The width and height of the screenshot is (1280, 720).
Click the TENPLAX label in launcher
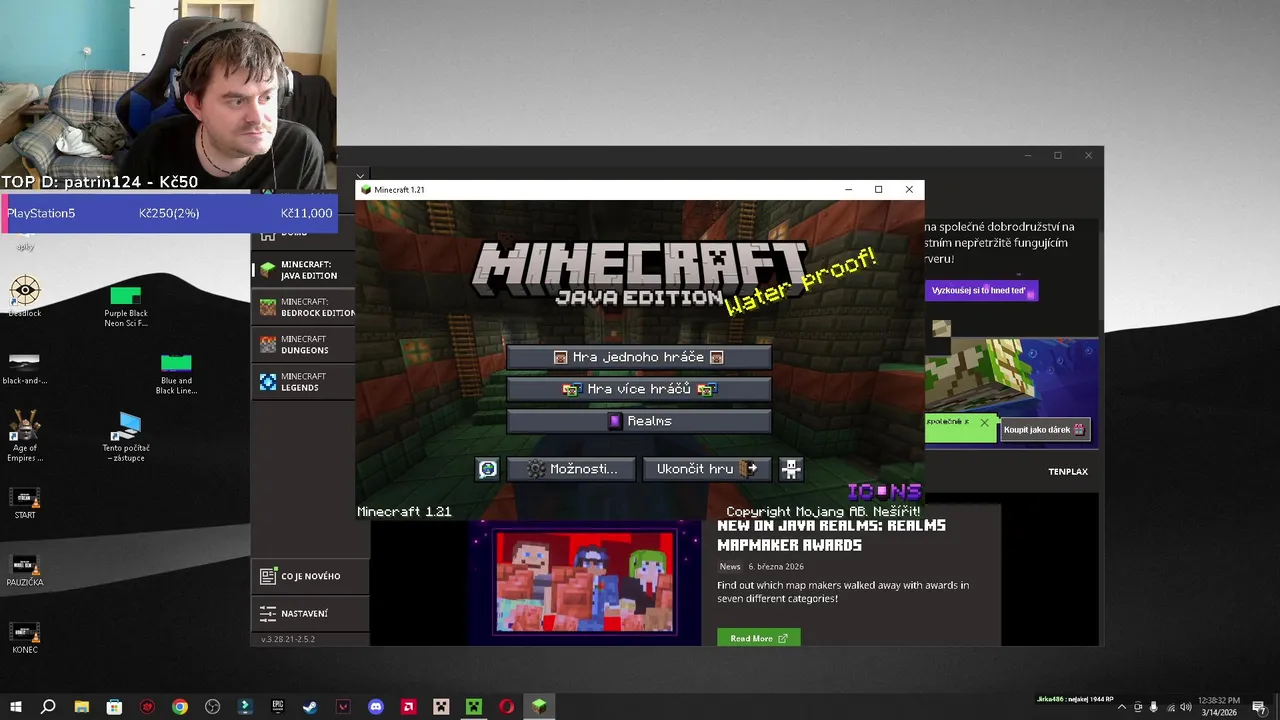(1068, 471)
